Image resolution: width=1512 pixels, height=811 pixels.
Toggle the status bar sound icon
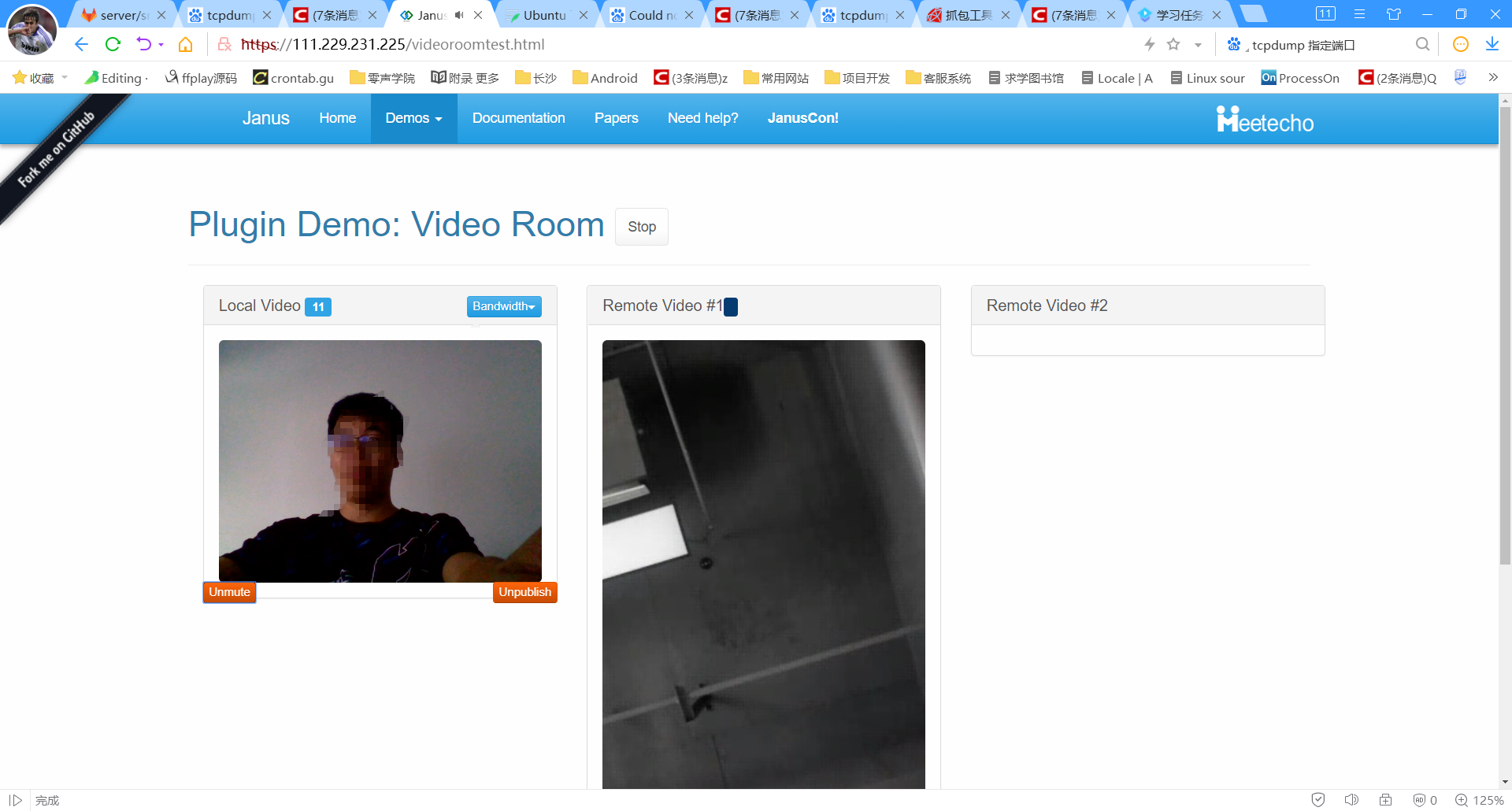point(1351,800)
